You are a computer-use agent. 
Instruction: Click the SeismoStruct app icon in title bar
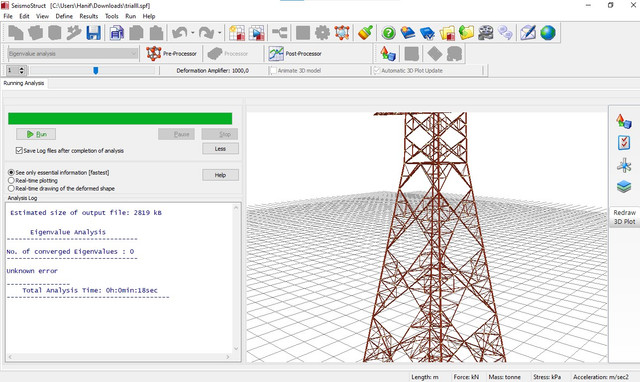5,5
